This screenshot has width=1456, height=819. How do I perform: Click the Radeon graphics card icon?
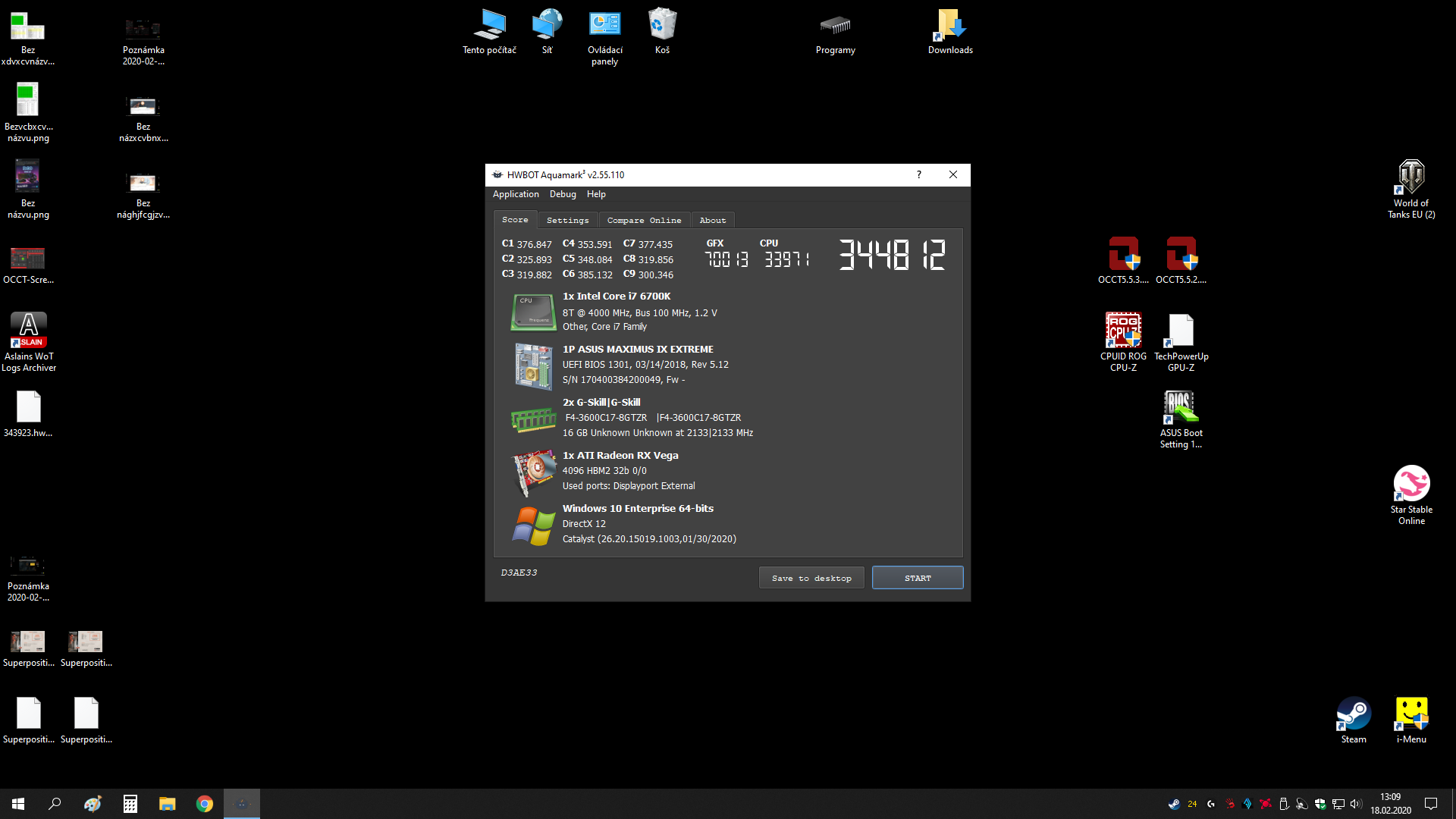click(x=533, y=472)
